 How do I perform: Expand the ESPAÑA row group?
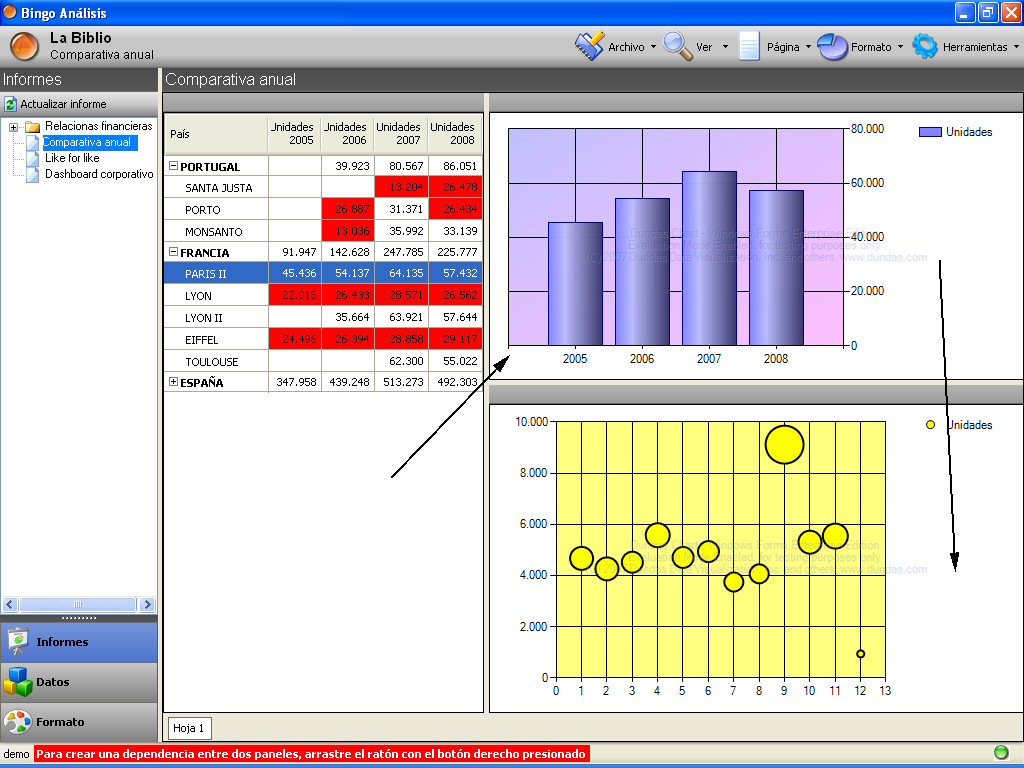(173, 382)
